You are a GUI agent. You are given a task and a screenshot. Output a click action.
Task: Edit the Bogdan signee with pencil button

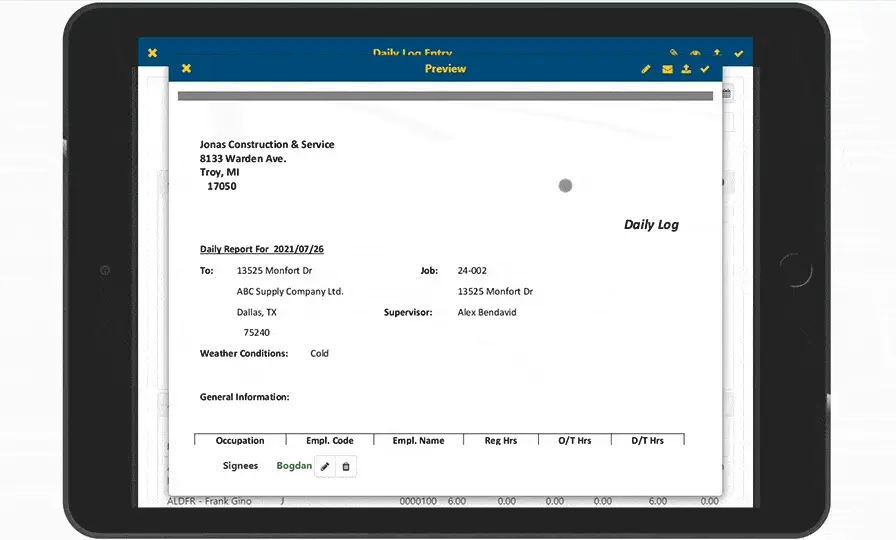325,466
